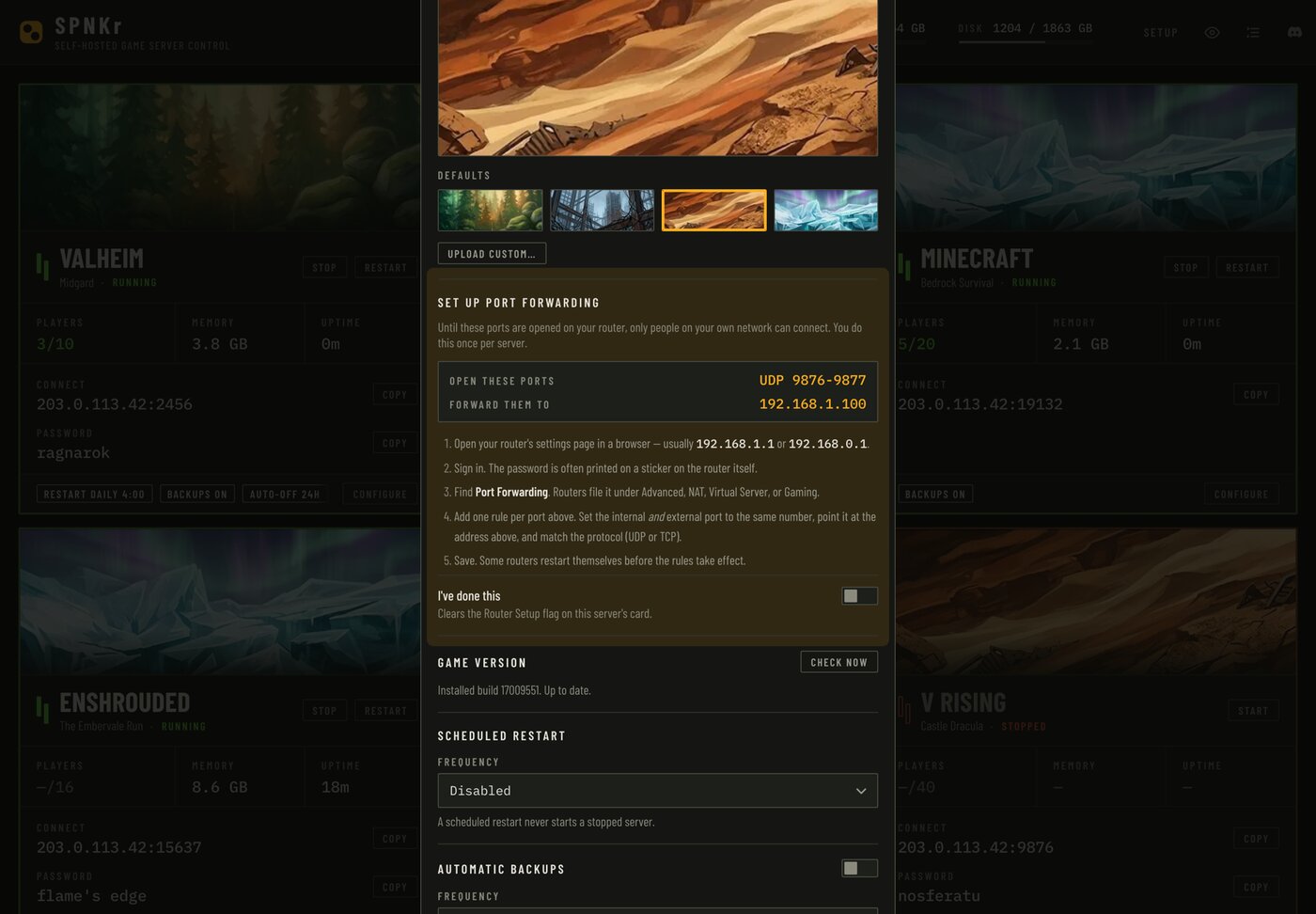This screenshot has width=1316, height=914.
Task: Stop the Valheim server
Action: (x=324, y=268)
